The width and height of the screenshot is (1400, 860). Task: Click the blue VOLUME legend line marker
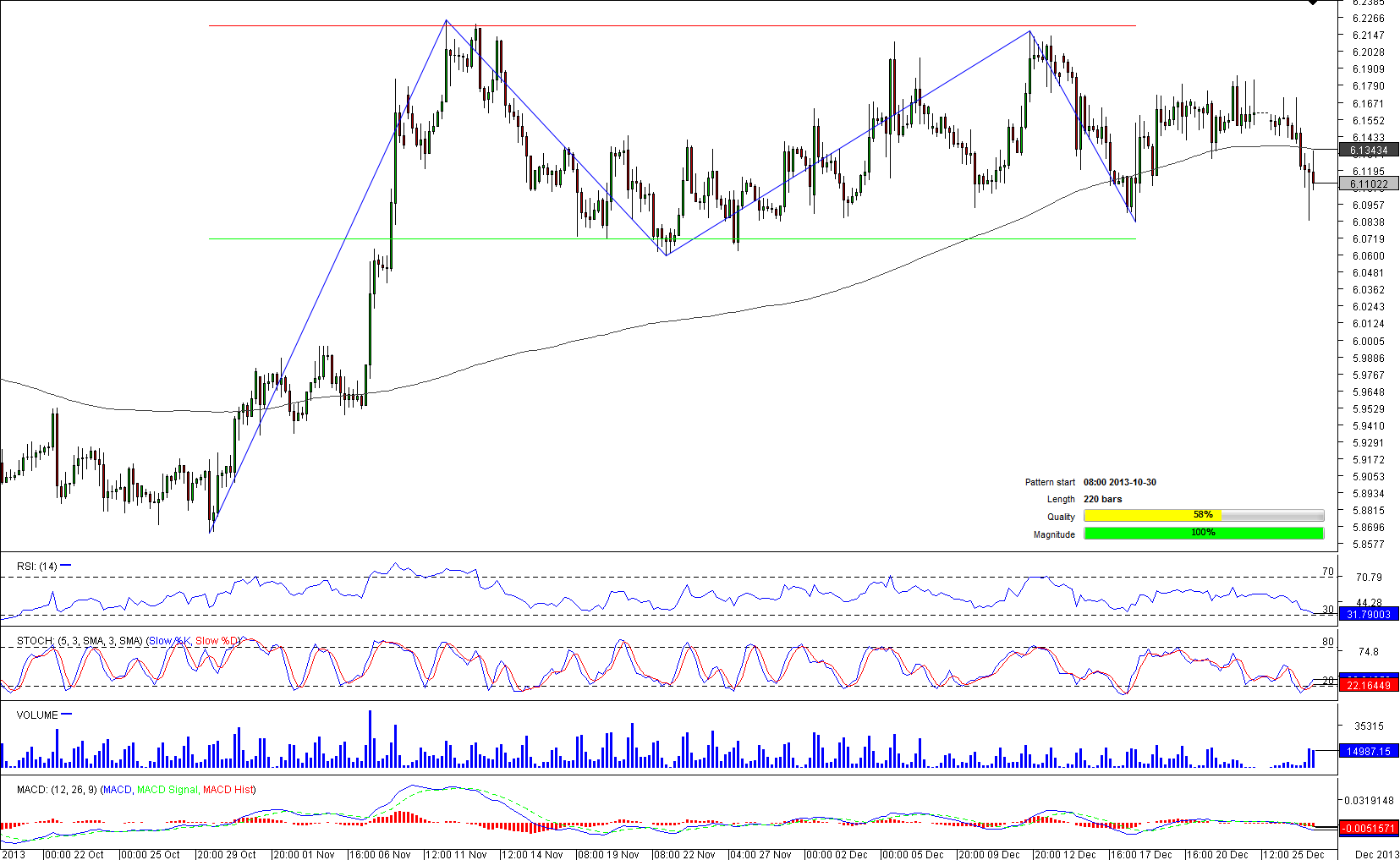point(67,715)
